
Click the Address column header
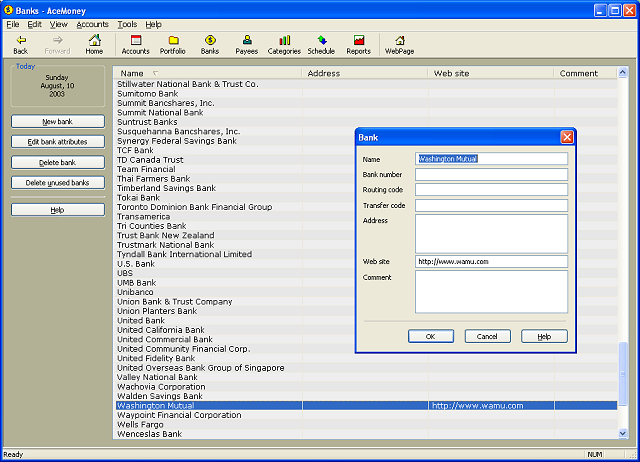click(x=365, y=73)
